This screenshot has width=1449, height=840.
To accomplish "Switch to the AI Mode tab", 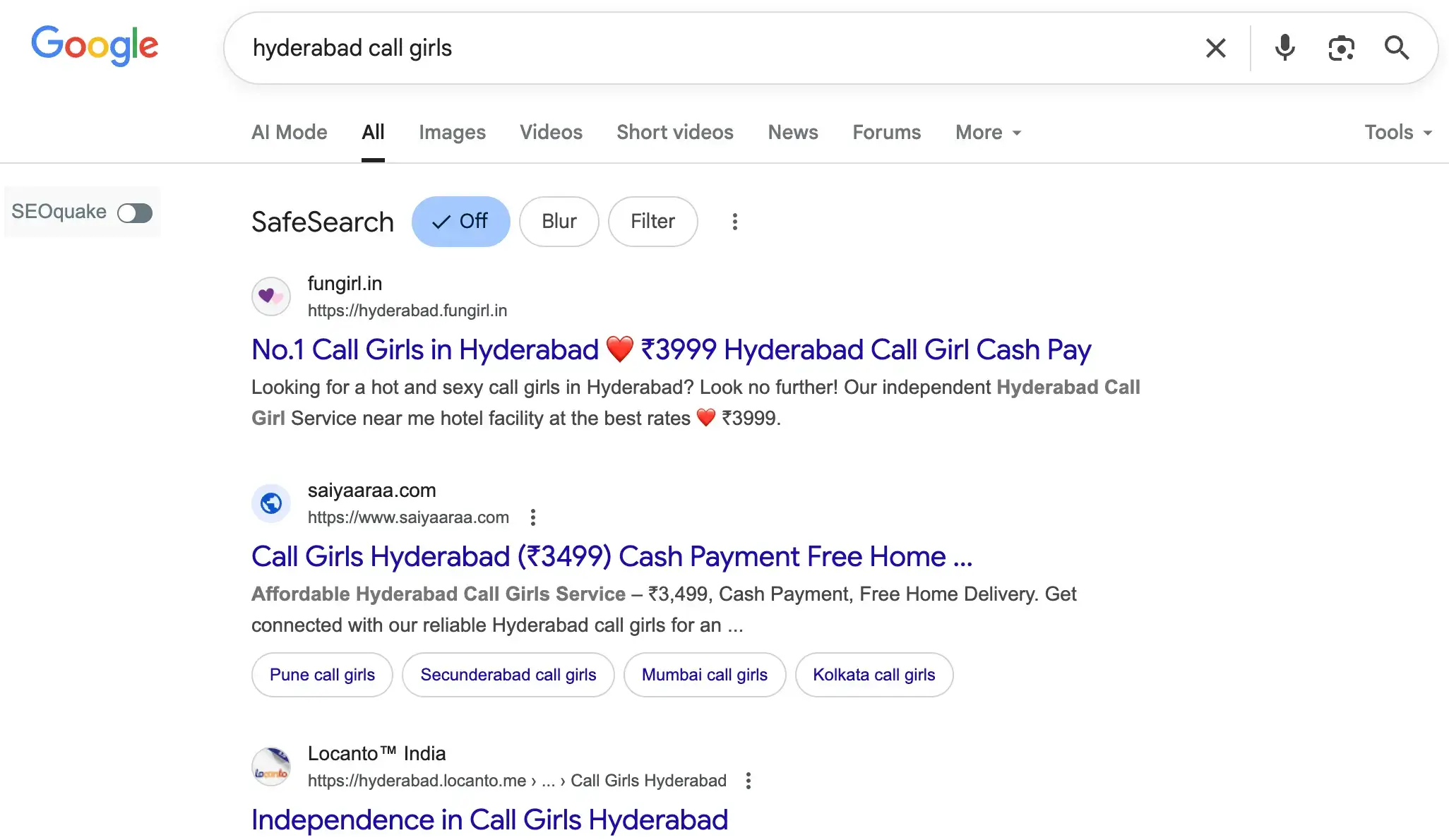I will coord(290,133).
